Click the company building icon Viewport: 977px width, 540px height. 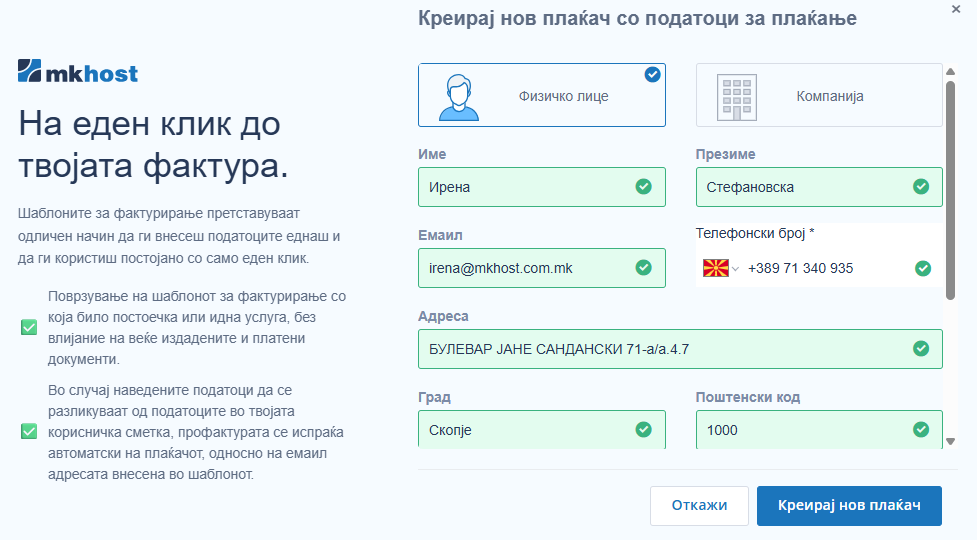(737, 96)
